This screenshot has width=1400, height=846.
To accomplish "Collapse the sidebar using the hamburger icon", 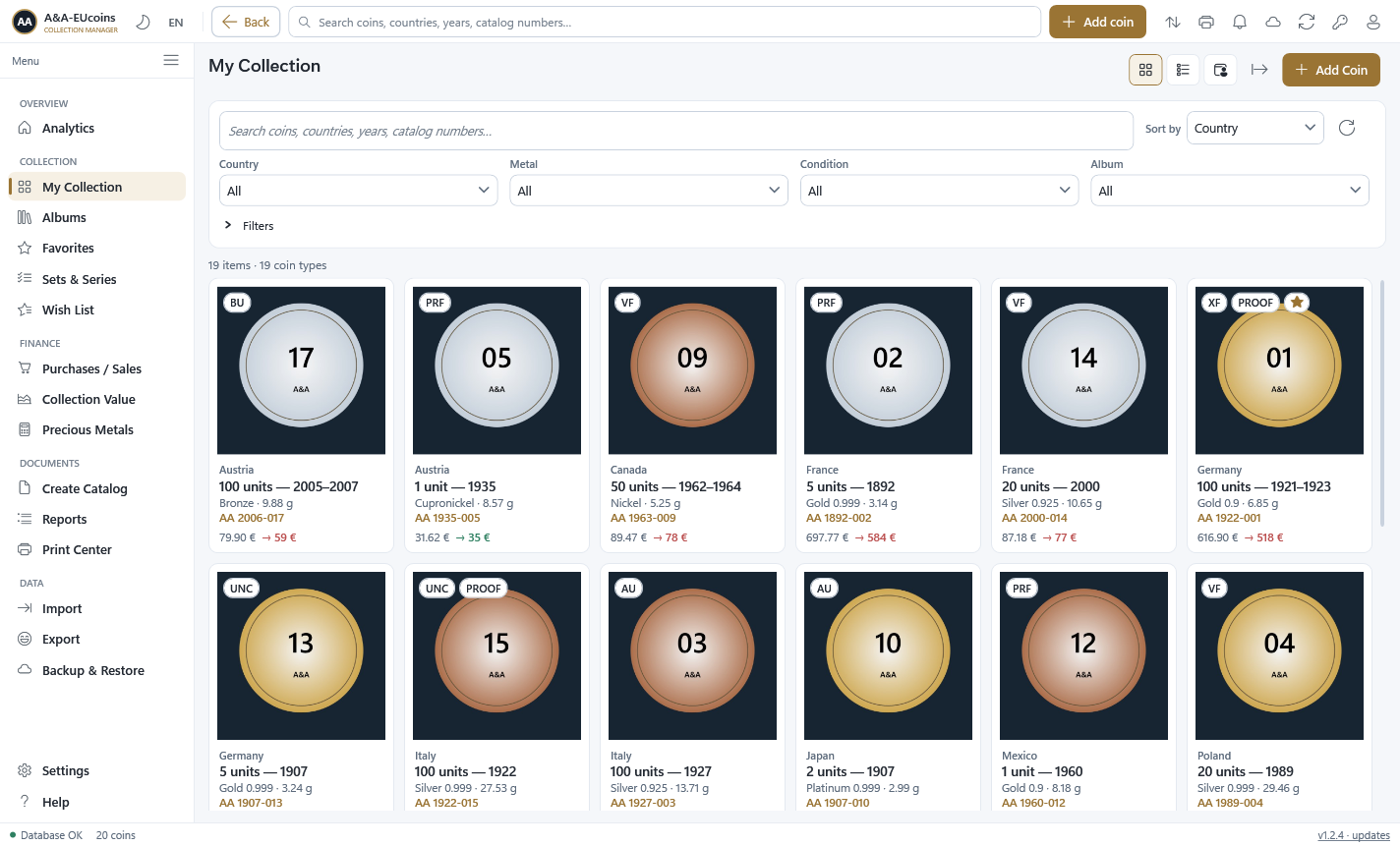I will [x=171, y=60].
